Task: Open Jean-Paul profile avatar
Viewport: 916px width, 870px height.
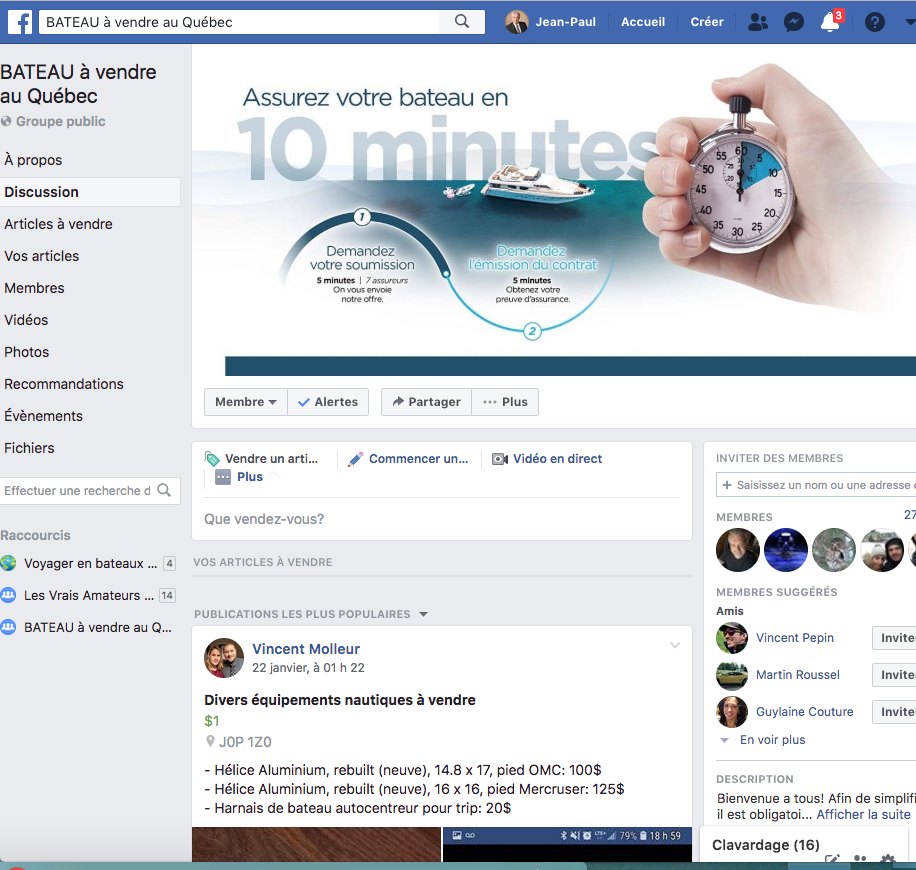Action: point(516,22)
